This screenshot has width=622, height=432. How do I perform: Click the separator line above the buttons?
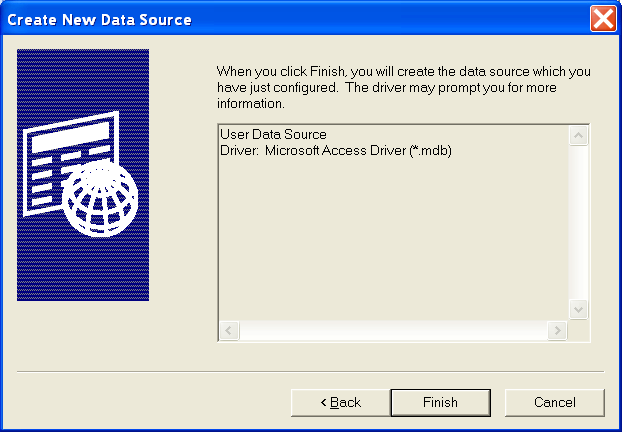(311, 372)
